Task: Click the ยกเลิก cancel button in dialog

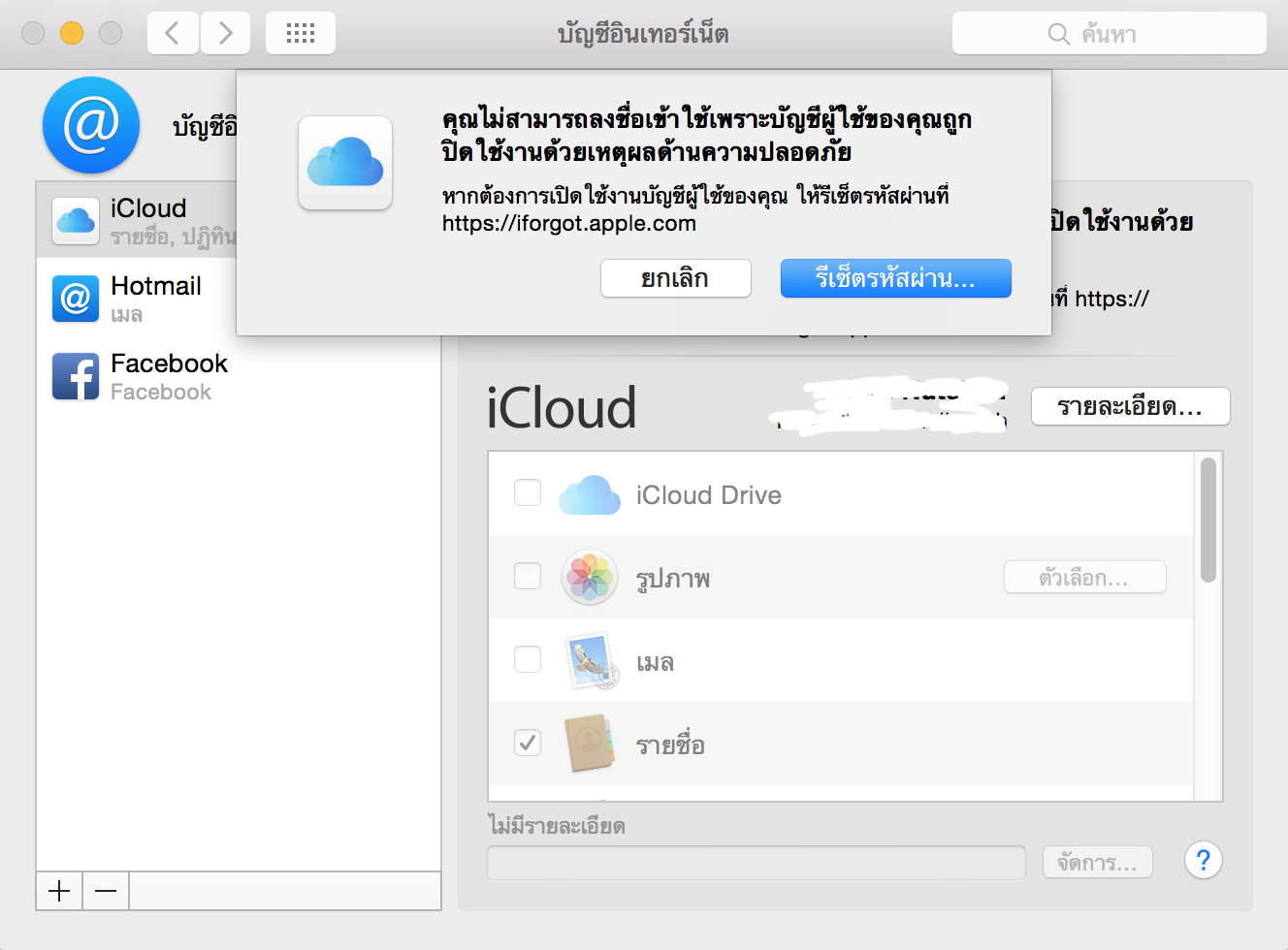Action: [676, 278]
